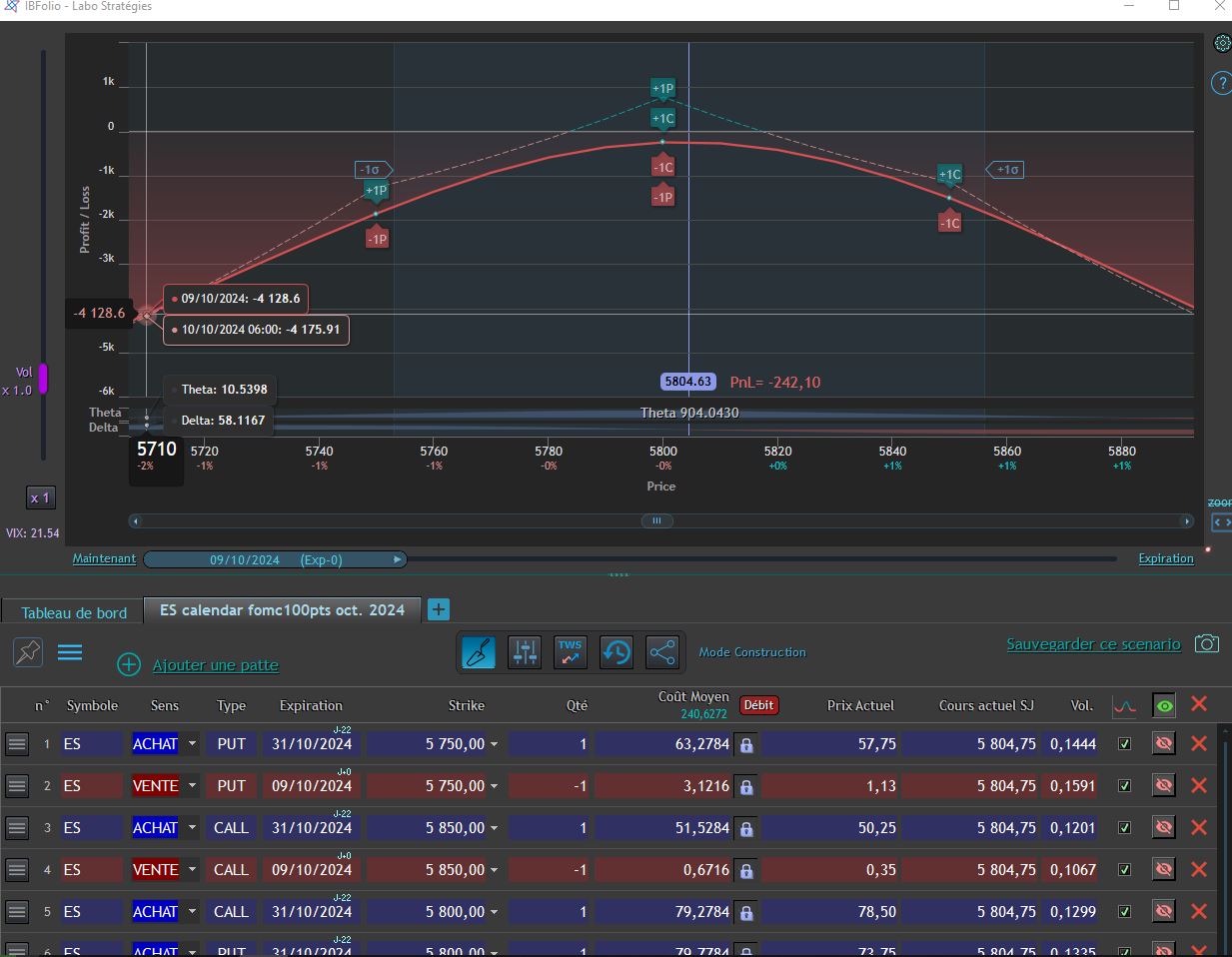This screenshot has height=957, width=1232.
Task: Toggle visibility eye for leg 4
Action: 1164,869
